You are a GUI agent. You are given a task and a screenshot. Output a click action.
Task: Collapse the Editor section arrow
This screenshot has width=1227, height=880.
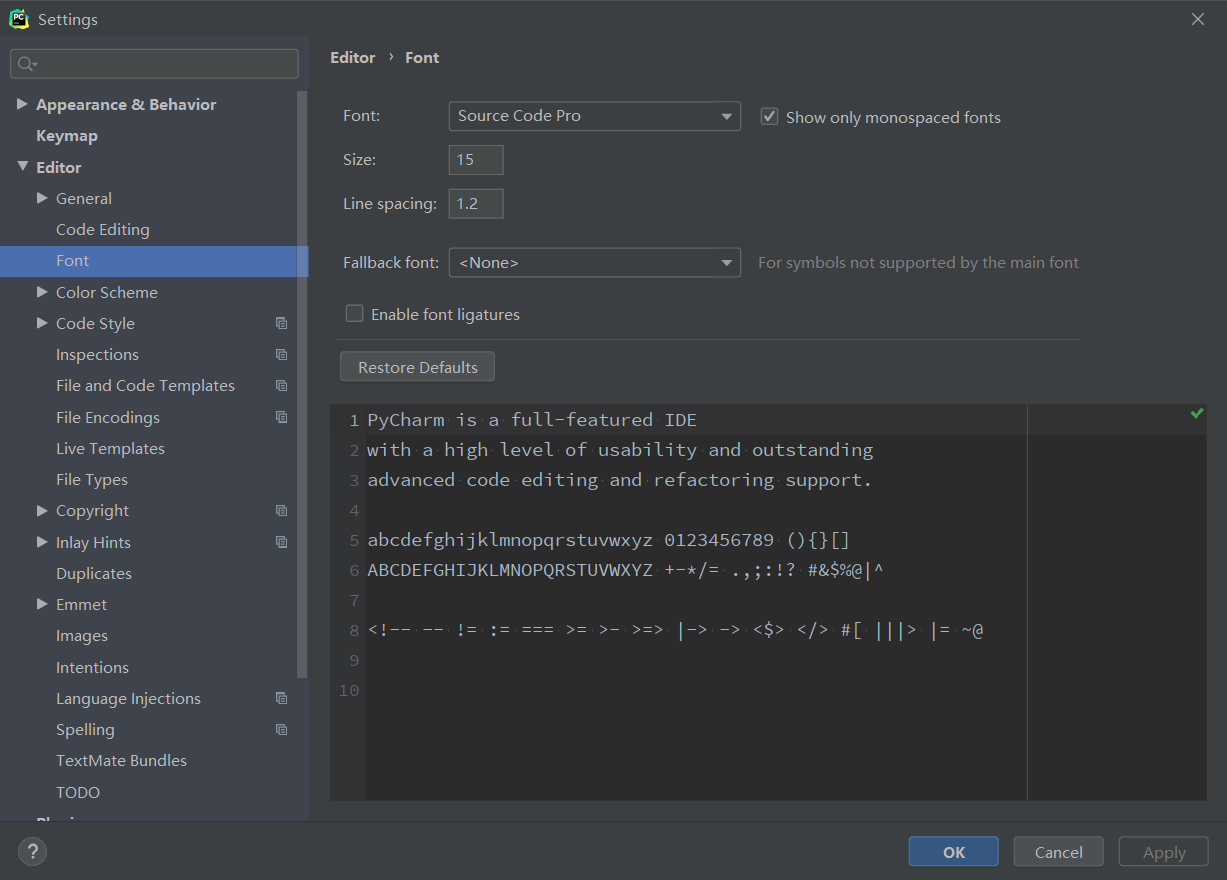pyautogui.click(x=22, y=167)
